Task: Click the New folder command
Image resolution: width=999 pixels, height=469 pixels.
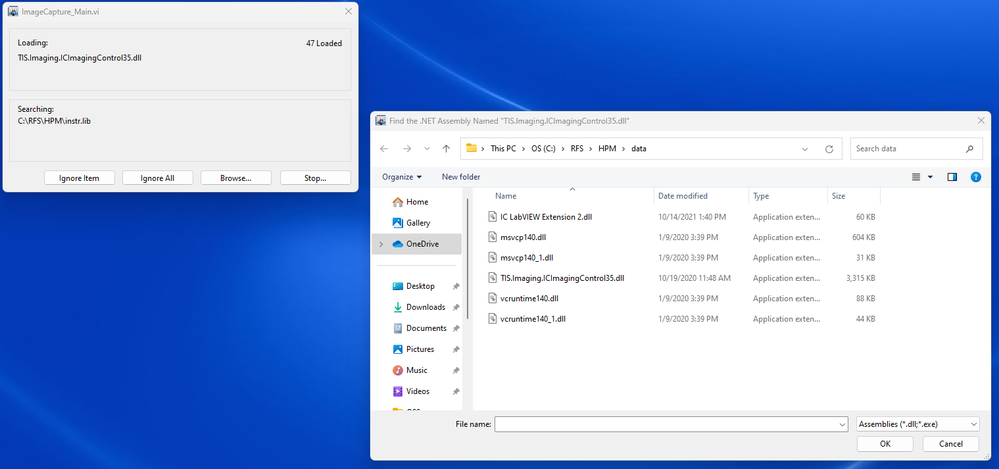Action: [461, 177]
